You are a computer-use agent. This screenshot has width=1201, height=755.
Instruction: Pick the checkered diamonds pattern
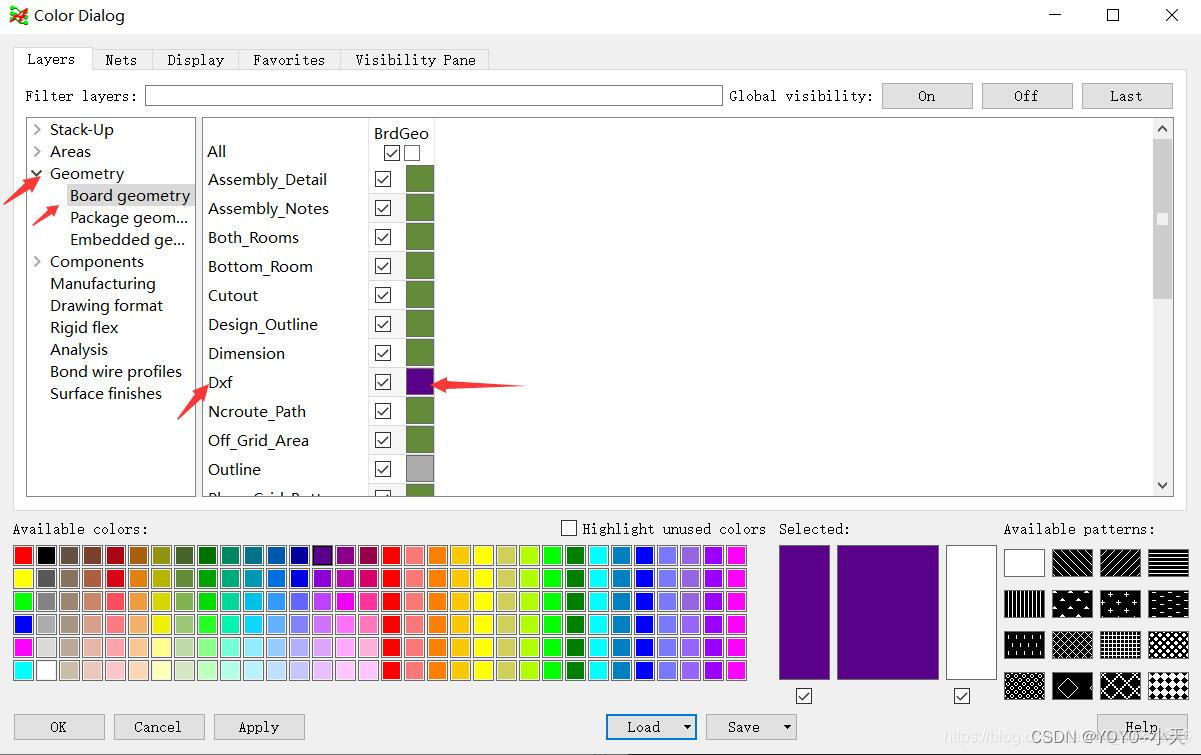click(x=1168, y=686)
